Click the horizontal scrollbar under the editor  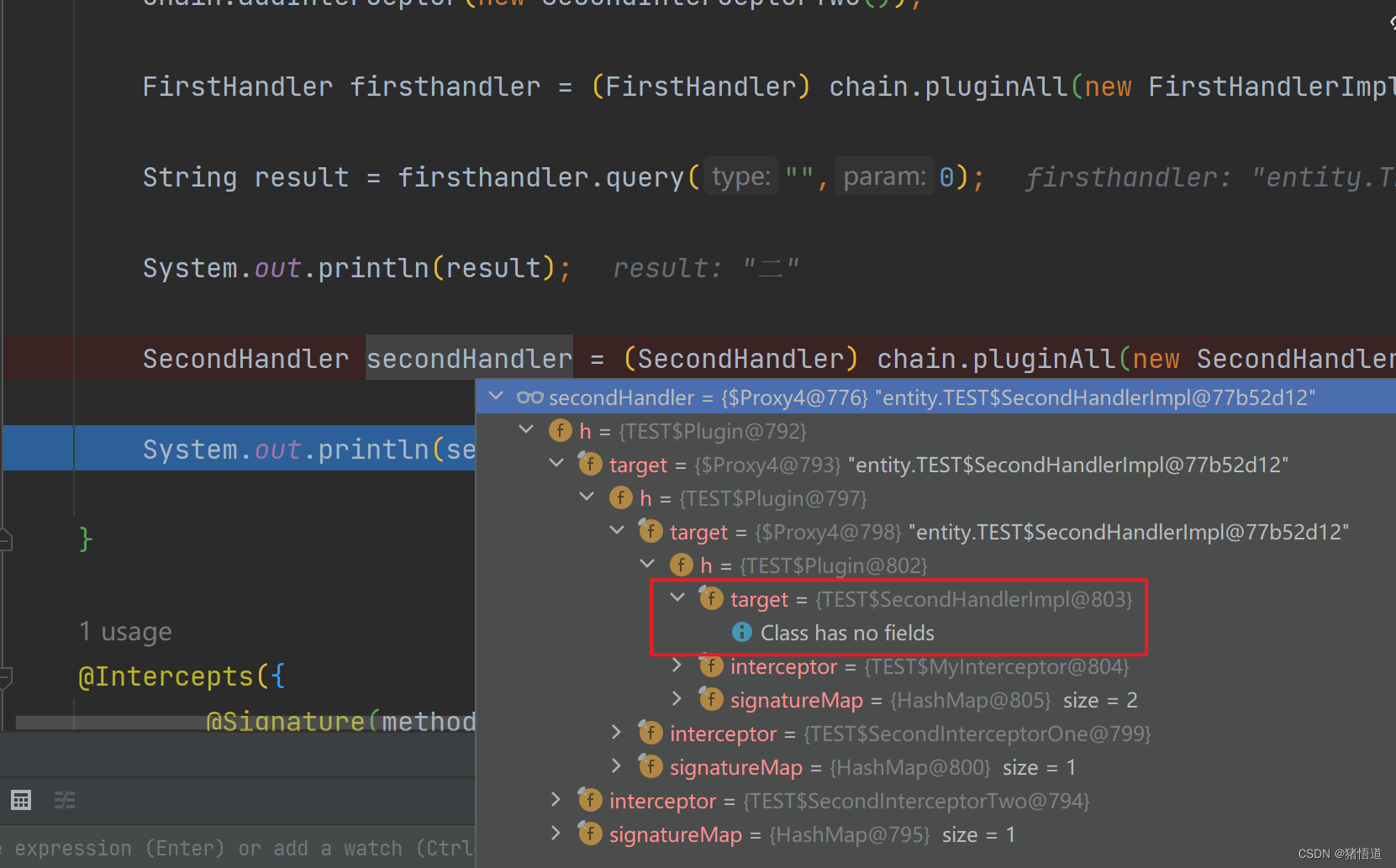click(245, 723)
